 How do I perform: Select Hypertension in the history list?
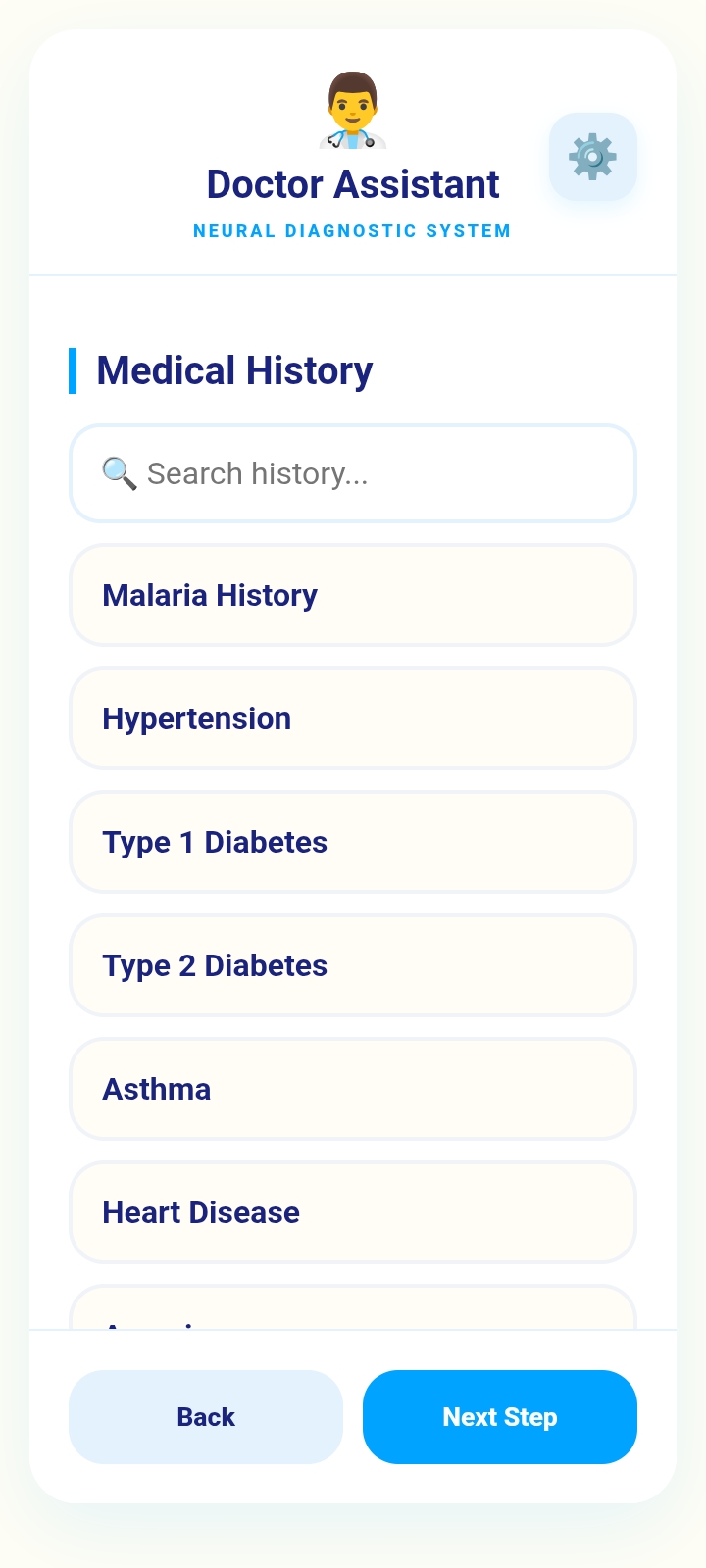(x=353, y=718)
